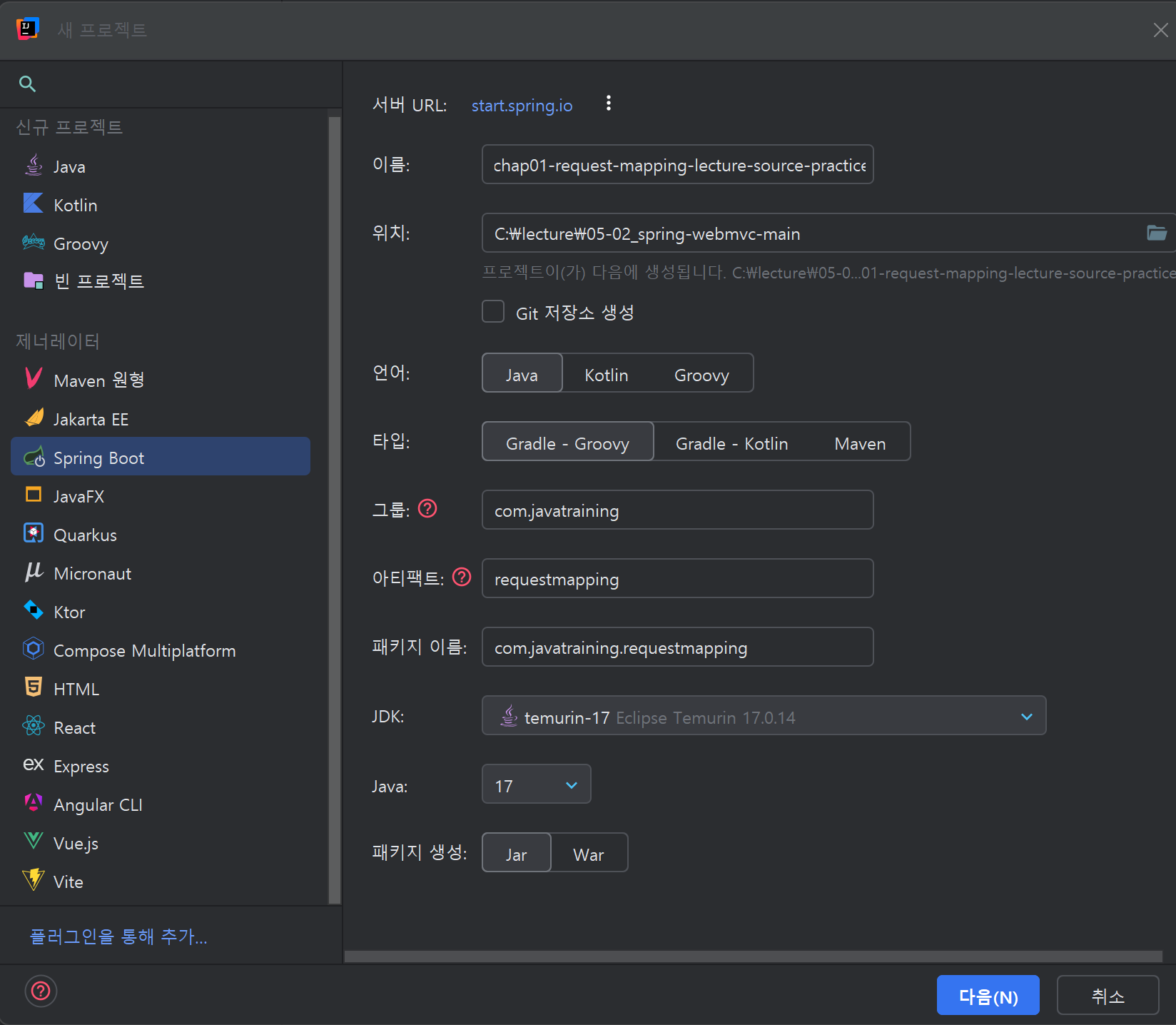The width and height of the screenshot is (1176, 1025).
Task: Click the HTML5 icon
Action: (x=34, y=688)
